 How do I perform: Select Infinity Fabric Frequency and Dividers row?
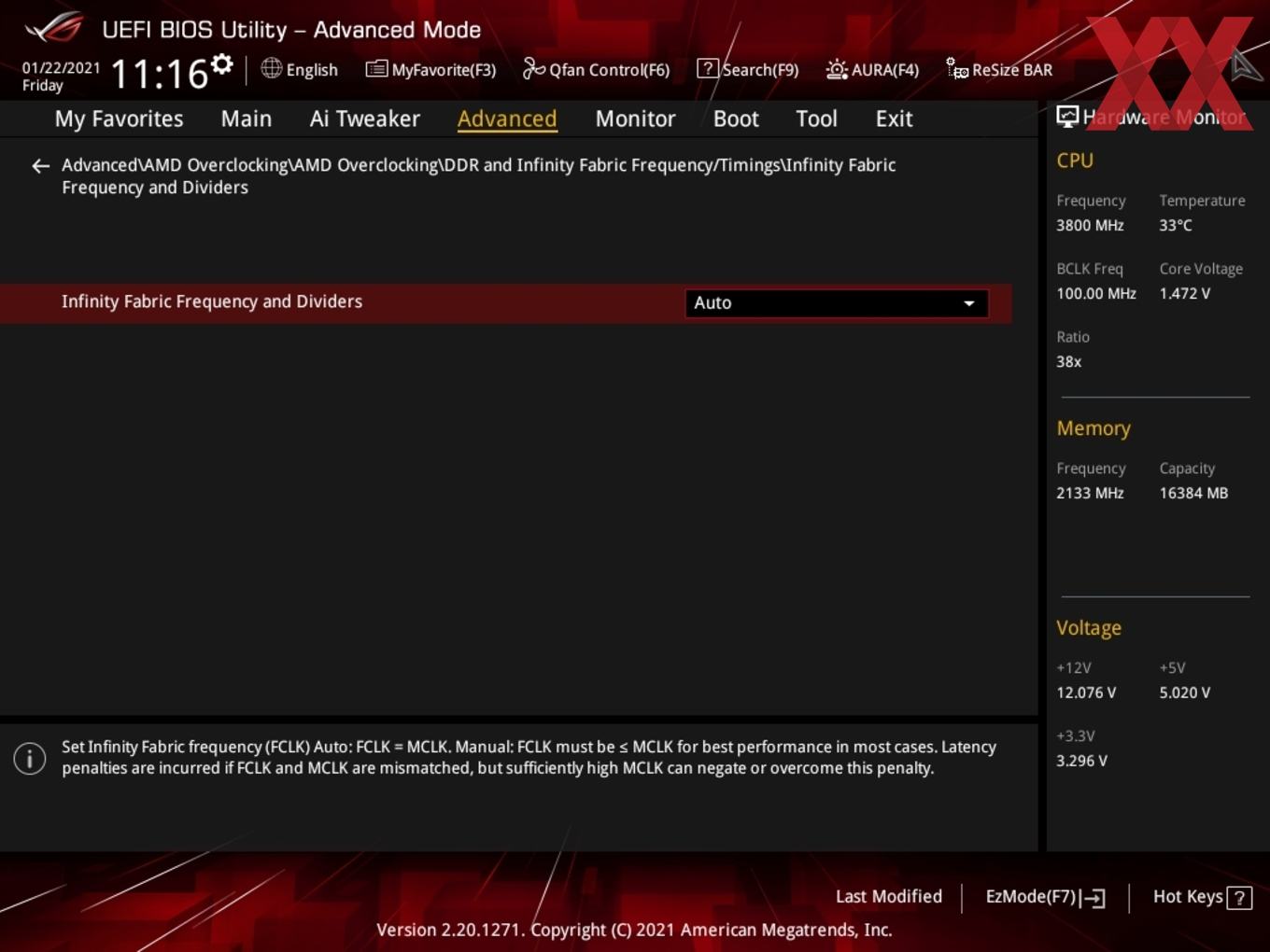coord(505,303)
